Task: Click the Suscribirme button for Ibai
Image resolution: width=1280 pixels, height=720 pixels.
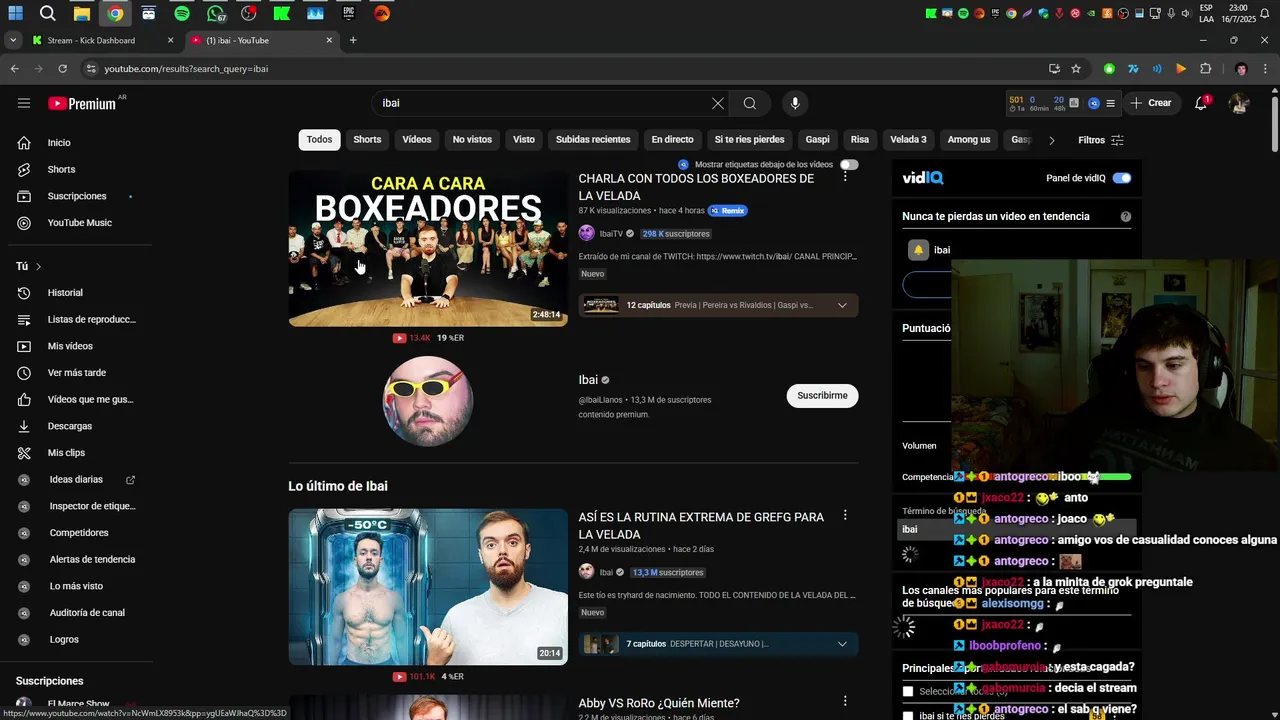Action: [822, 395]
